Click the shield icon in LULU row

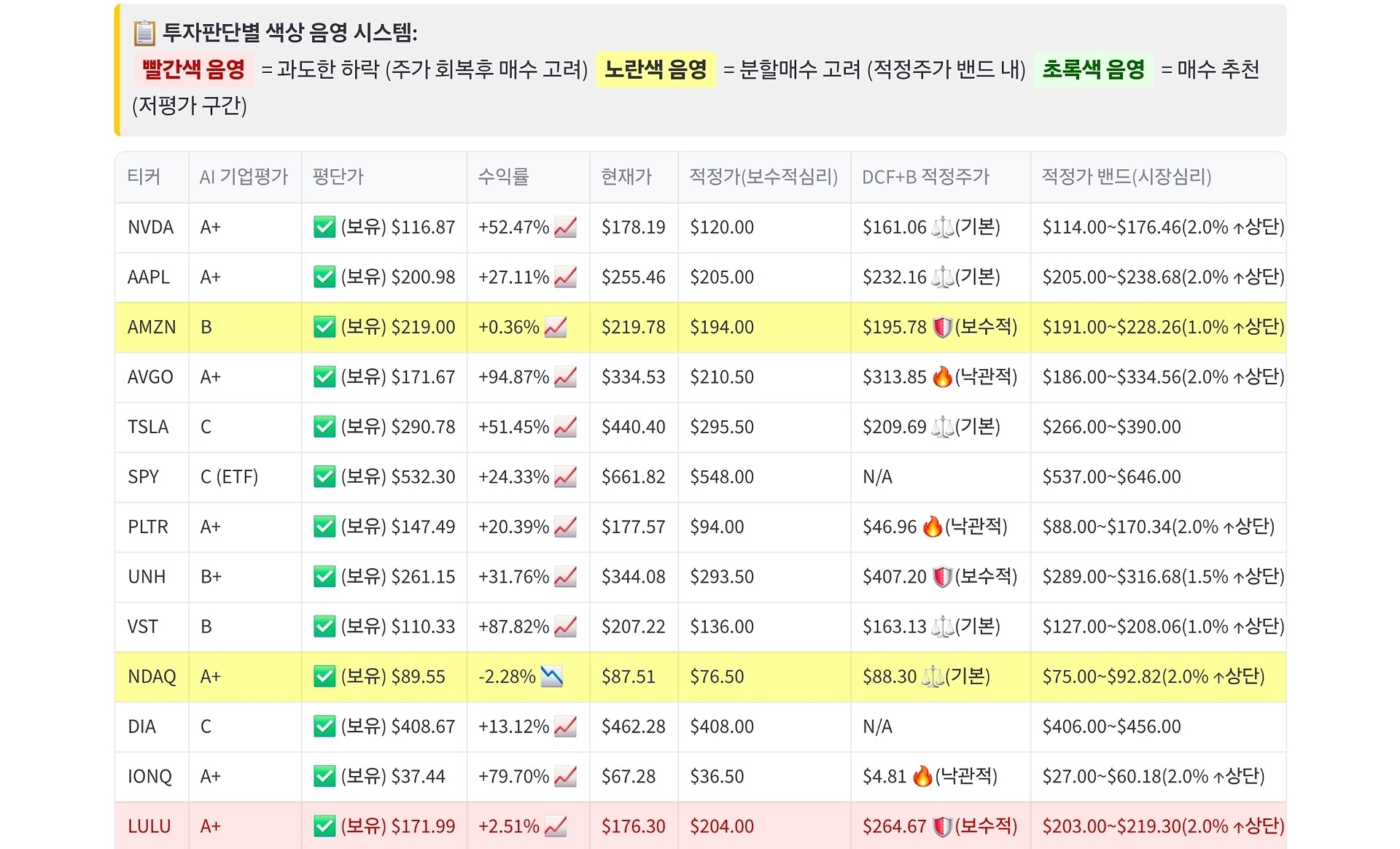pos(942,826)
